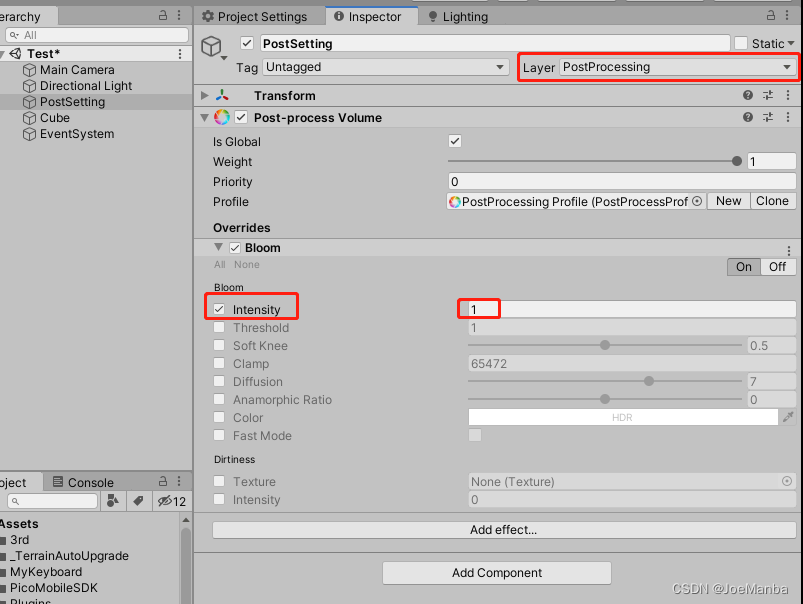Image resolution: width=803 pixels, height=604 pixels.
Task: Uncheck the Is Global checkbox
Action: (454, 141)
